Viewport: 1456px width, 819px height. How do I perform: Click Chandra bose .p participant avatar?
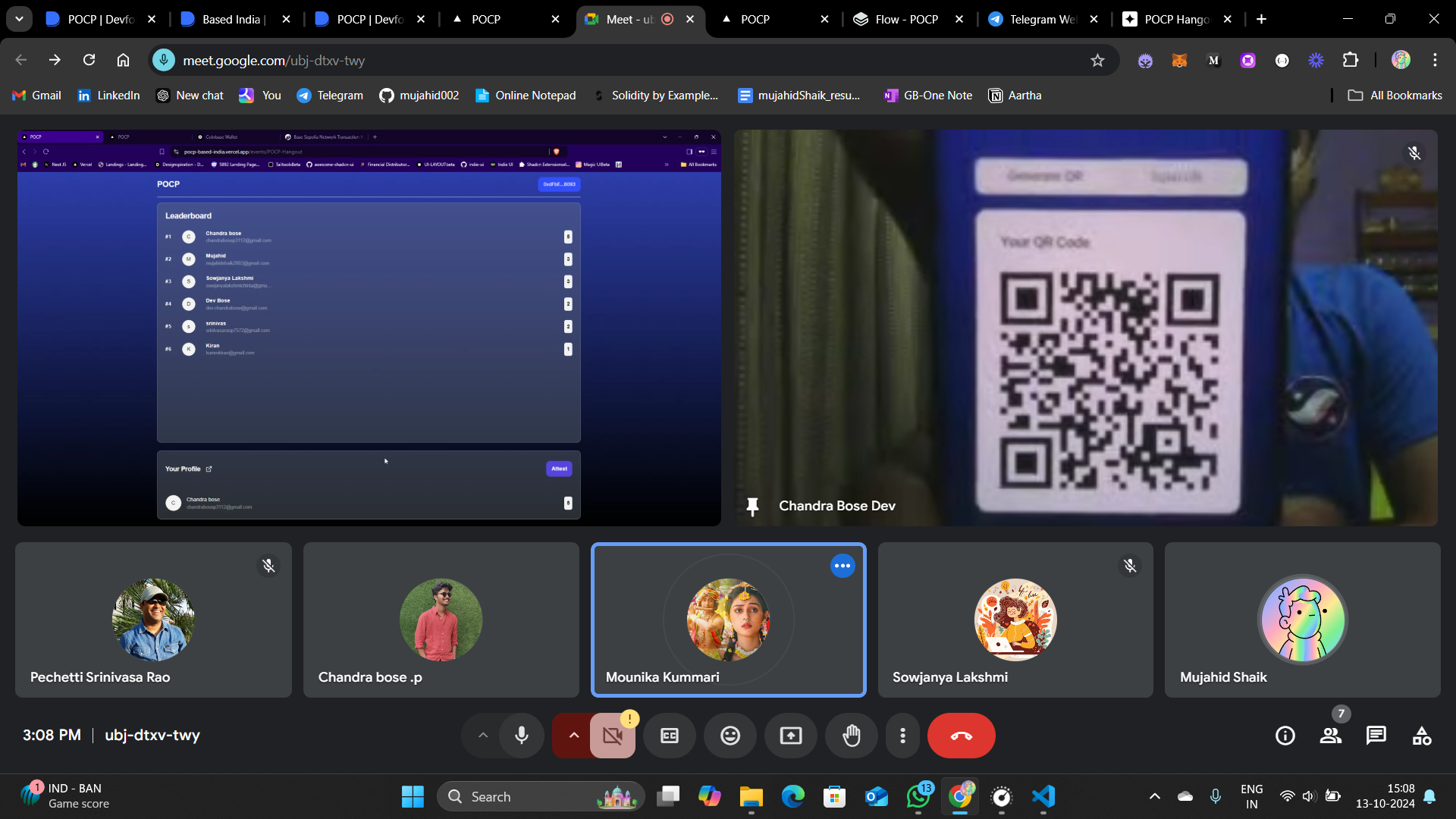click(441, 620)
